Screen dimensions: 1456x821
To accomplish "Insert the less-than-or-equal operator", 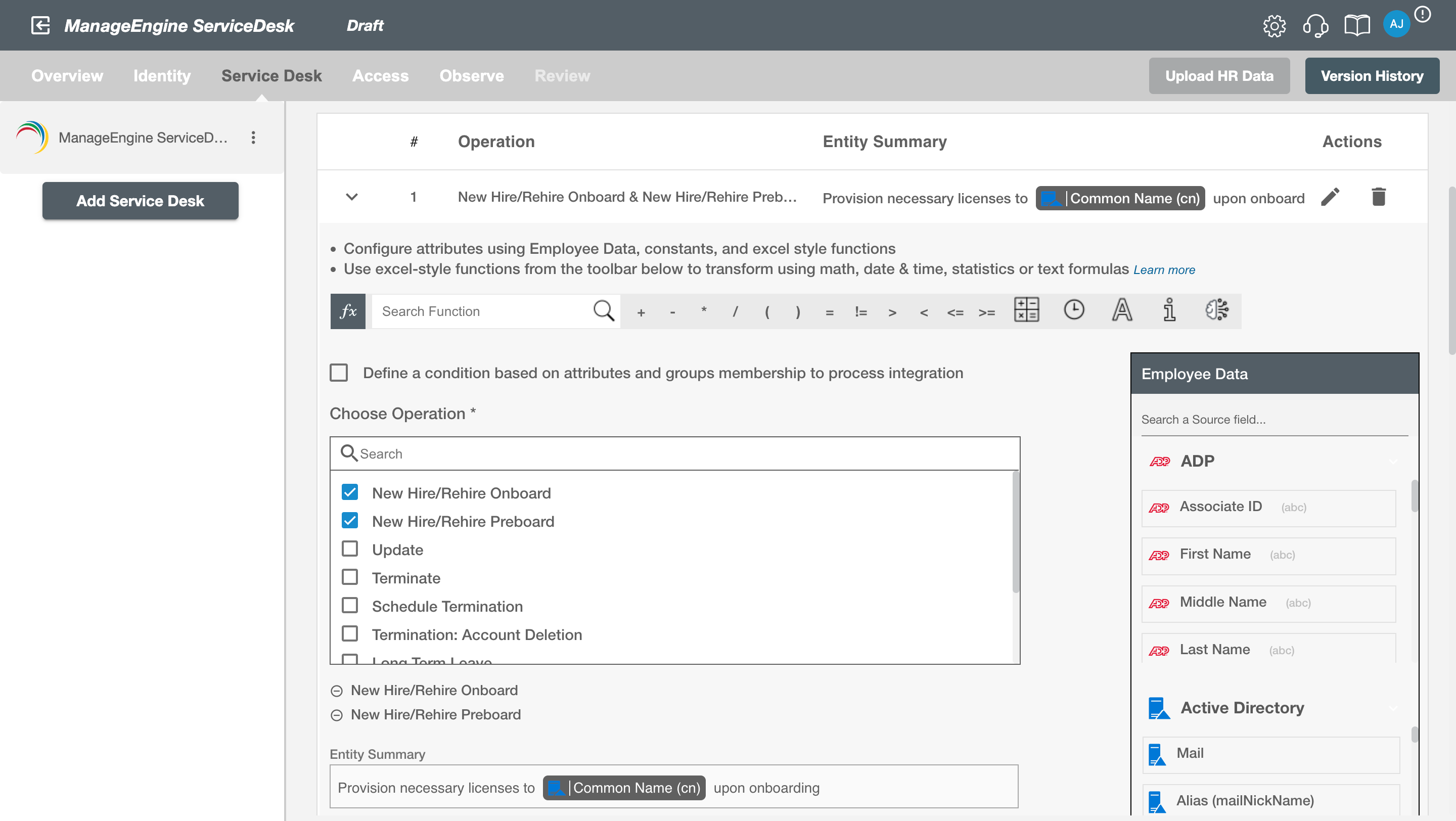I will 955,312.
